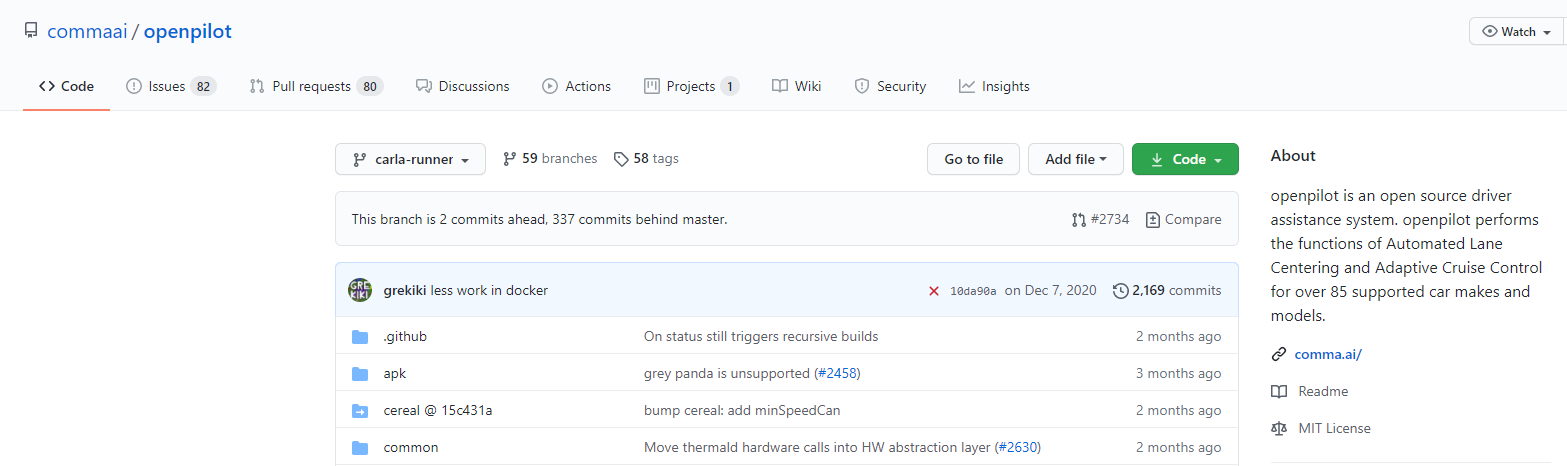The image size is (1567, 466).
Task: Open the Pull requests tab
Action: (x=316, y=86)
